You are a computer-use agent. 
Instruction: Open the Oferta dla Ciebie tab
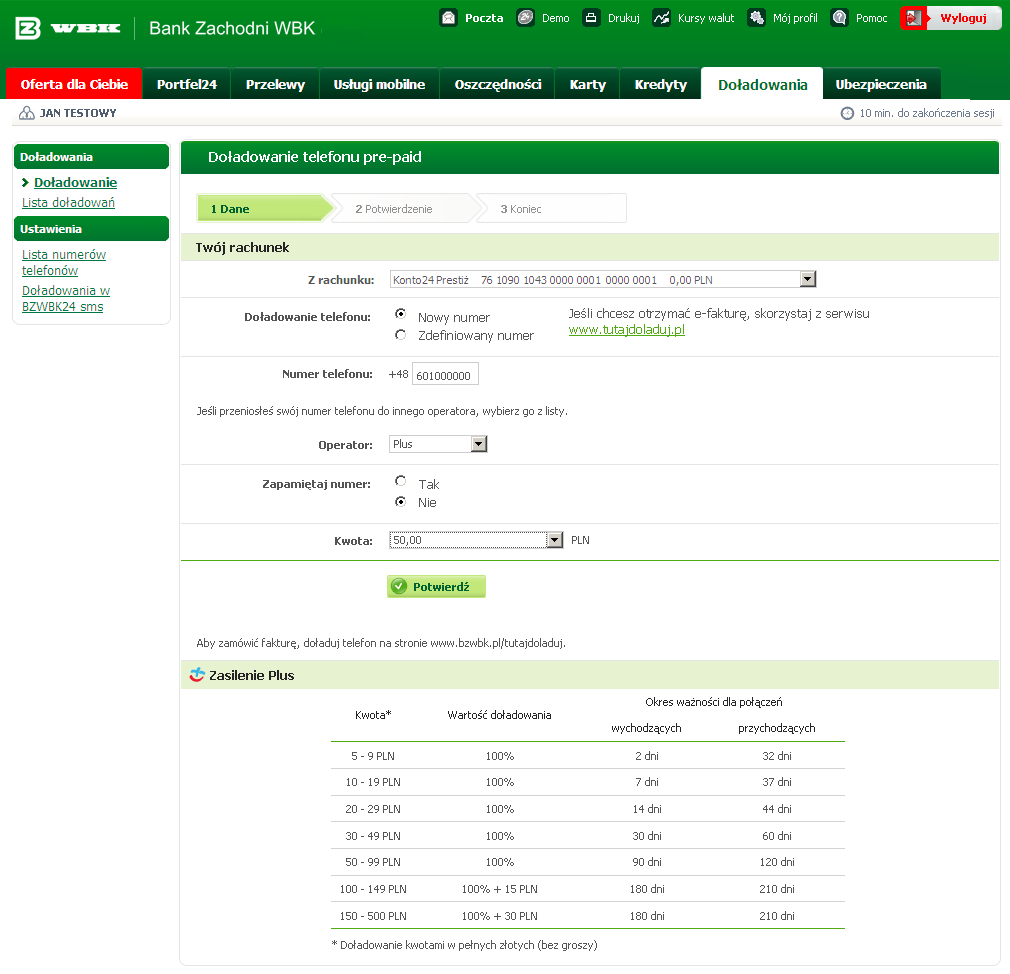(74, 84)
